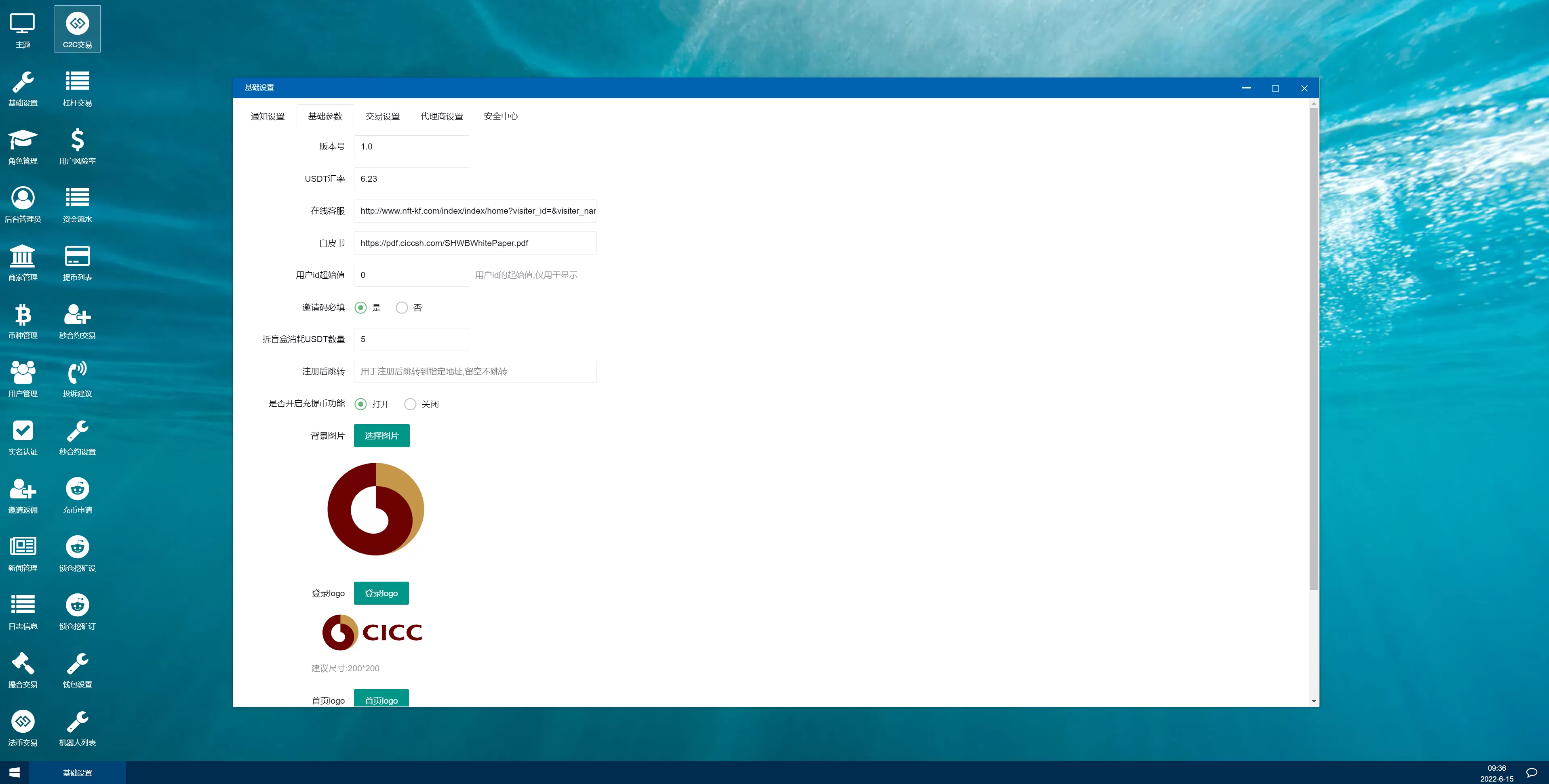
Task: Click the 选择图片 button
Action: (x=381, y=435)
